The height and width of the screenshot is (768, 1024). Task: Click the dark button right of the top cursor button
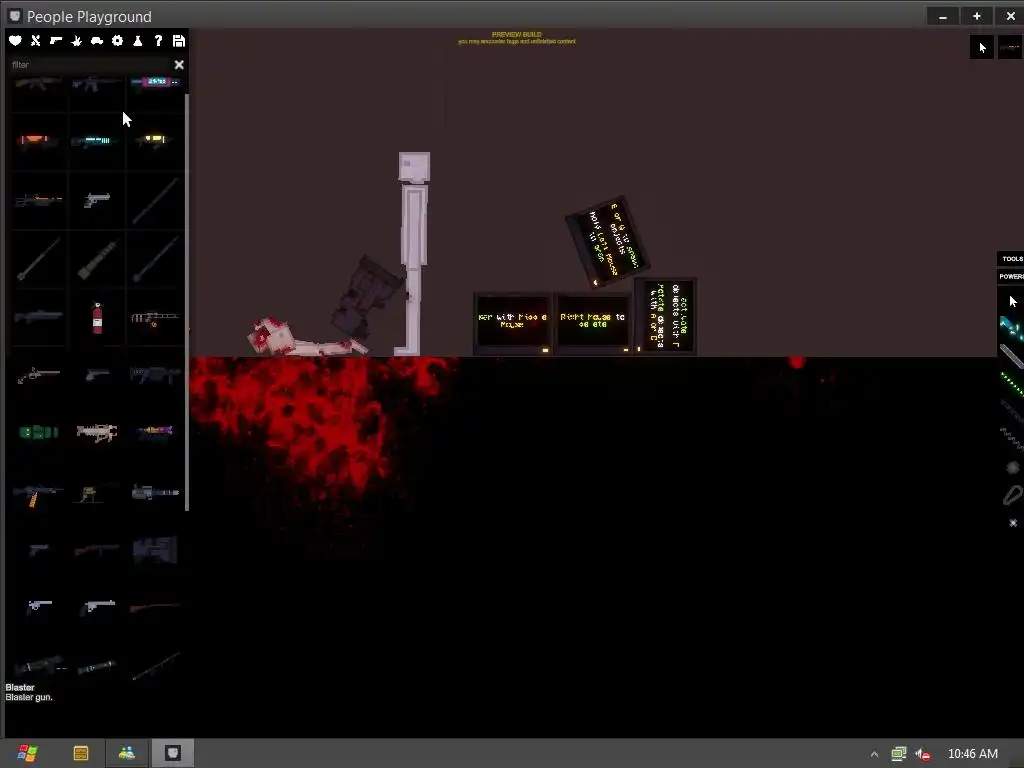pyautogui.click(x=1010, y=47)
